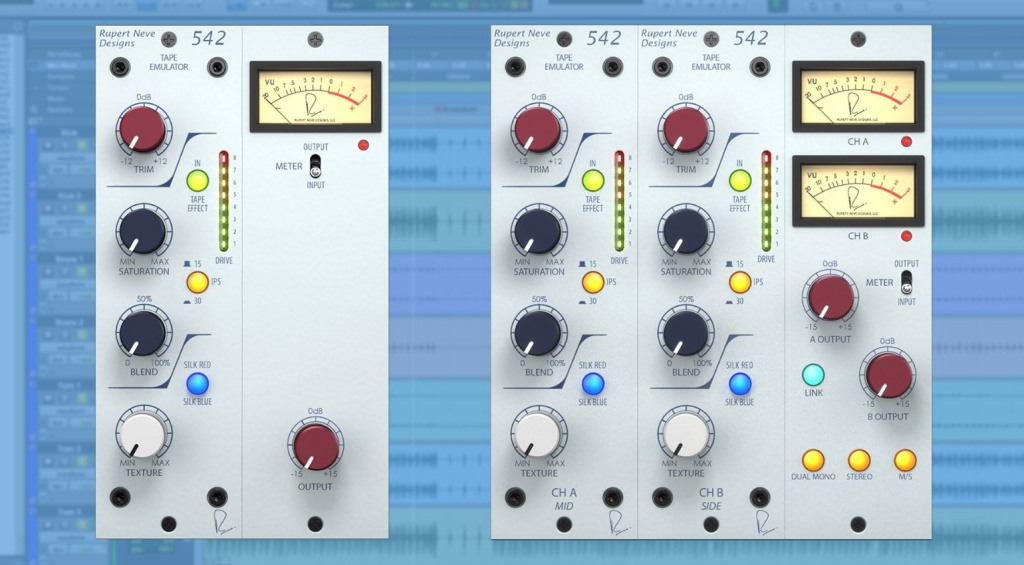Click the CH A VU meter
1024x565 pixels.
click(x=858, y=97)
